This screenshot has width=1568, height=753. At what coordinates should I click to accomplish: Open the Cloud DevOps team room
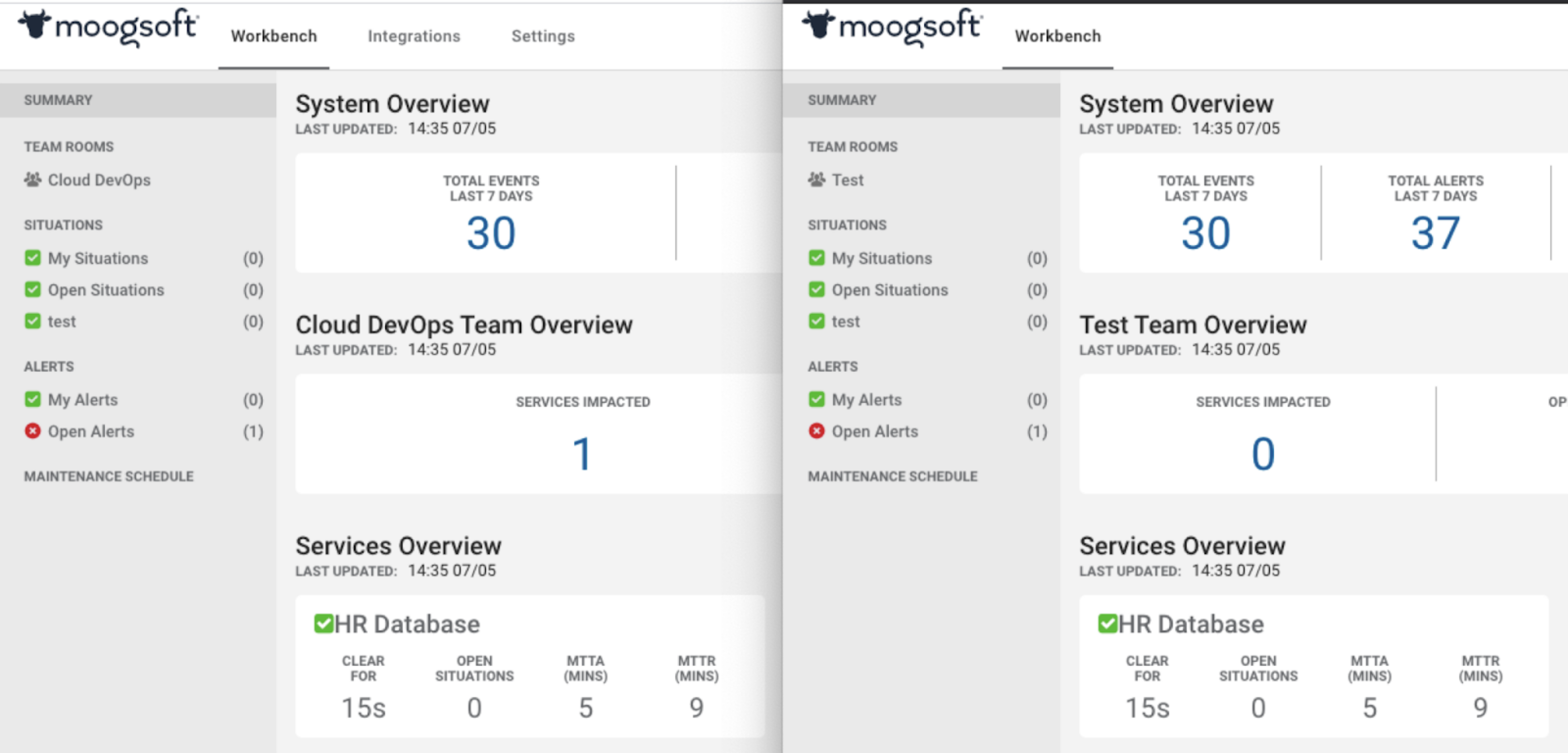pyautogui.click(x=99, y=180)
